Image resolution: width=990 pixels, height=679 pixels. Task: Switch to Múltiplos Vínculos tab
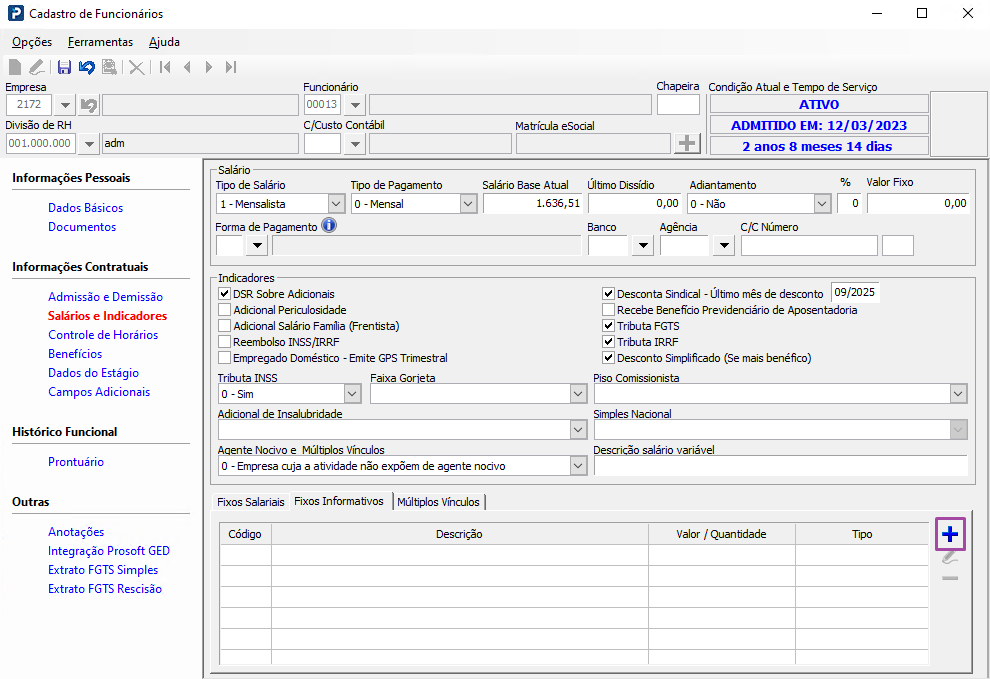(439, 502)
